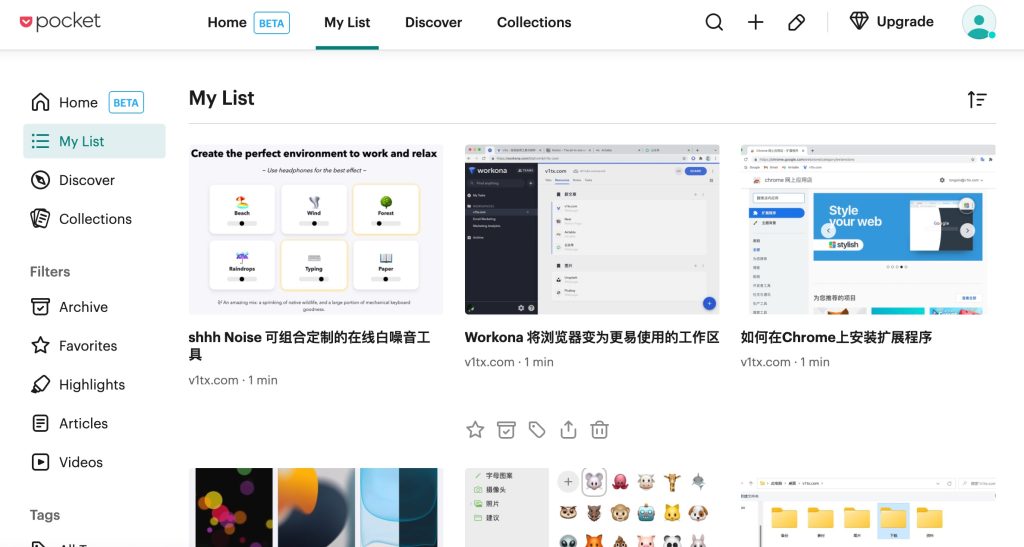Select Archive in sidebar filters

click(x=84, y=307)
